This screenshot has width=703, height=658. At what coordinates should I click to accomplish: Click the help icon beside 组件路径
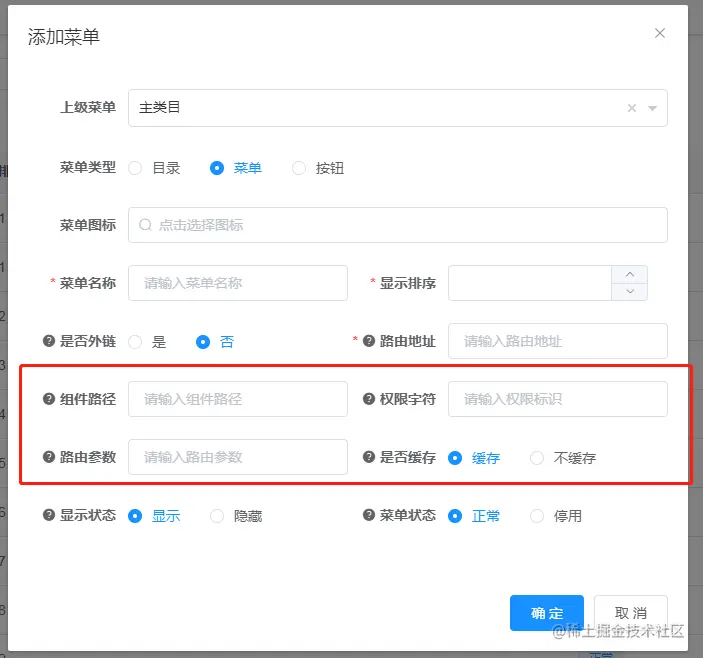(x=49, y=399)
